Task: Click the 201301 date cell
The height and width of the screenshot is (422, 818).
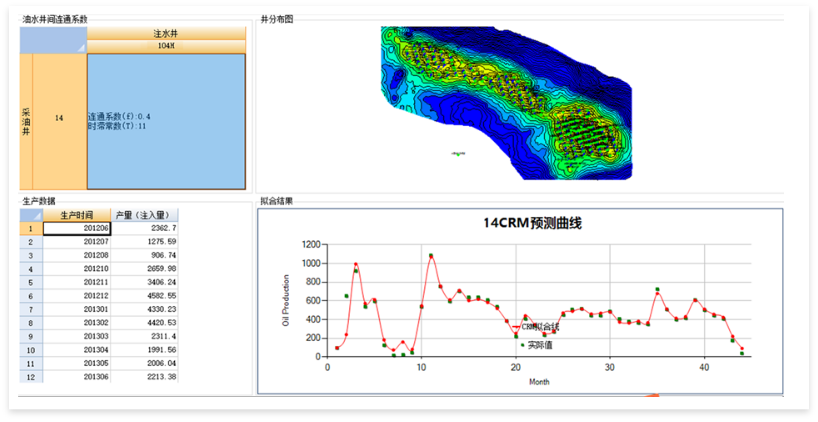Action: tap(76, 309)
